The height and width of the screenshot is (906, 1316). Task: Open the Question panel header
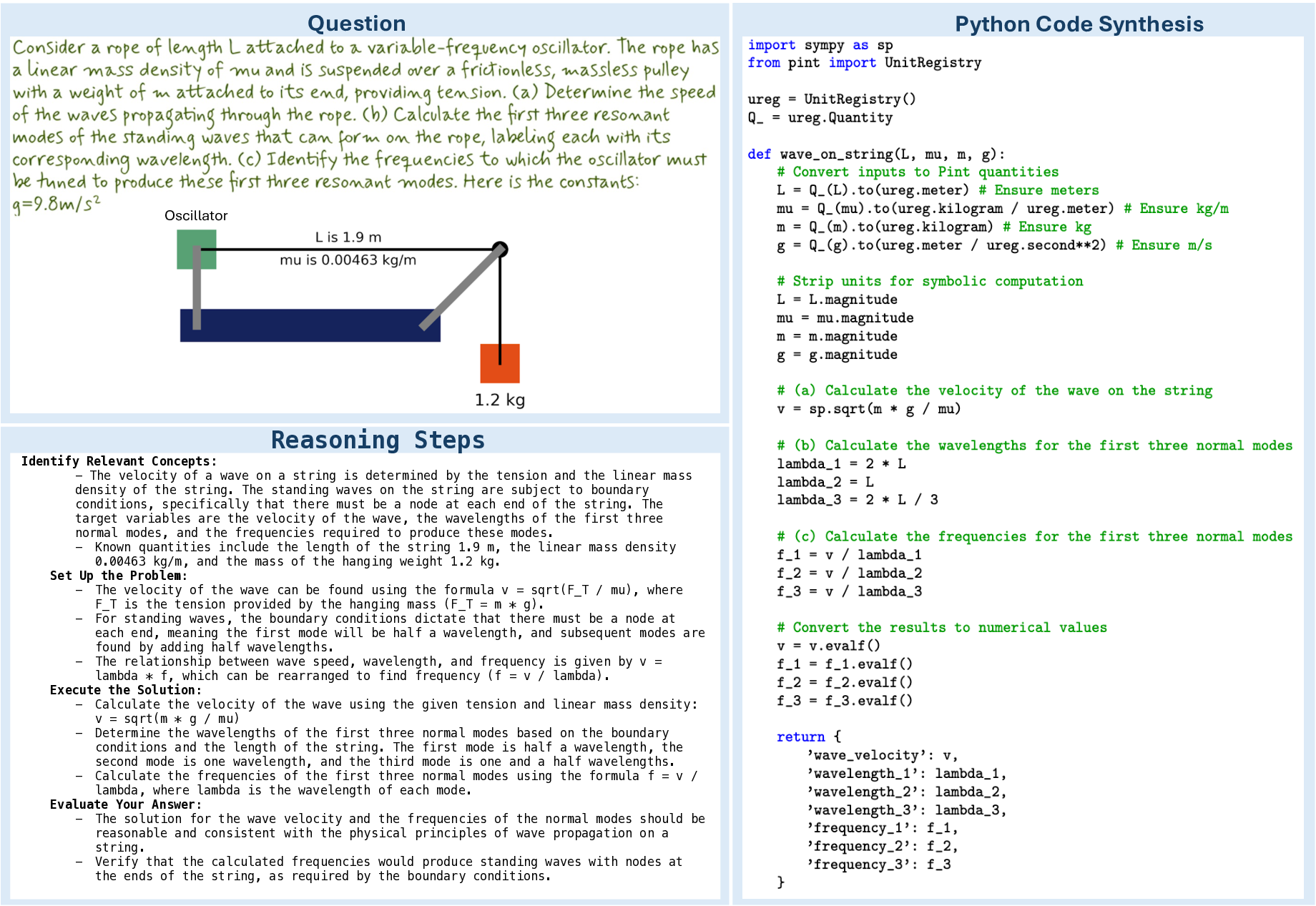pos(357,23)
